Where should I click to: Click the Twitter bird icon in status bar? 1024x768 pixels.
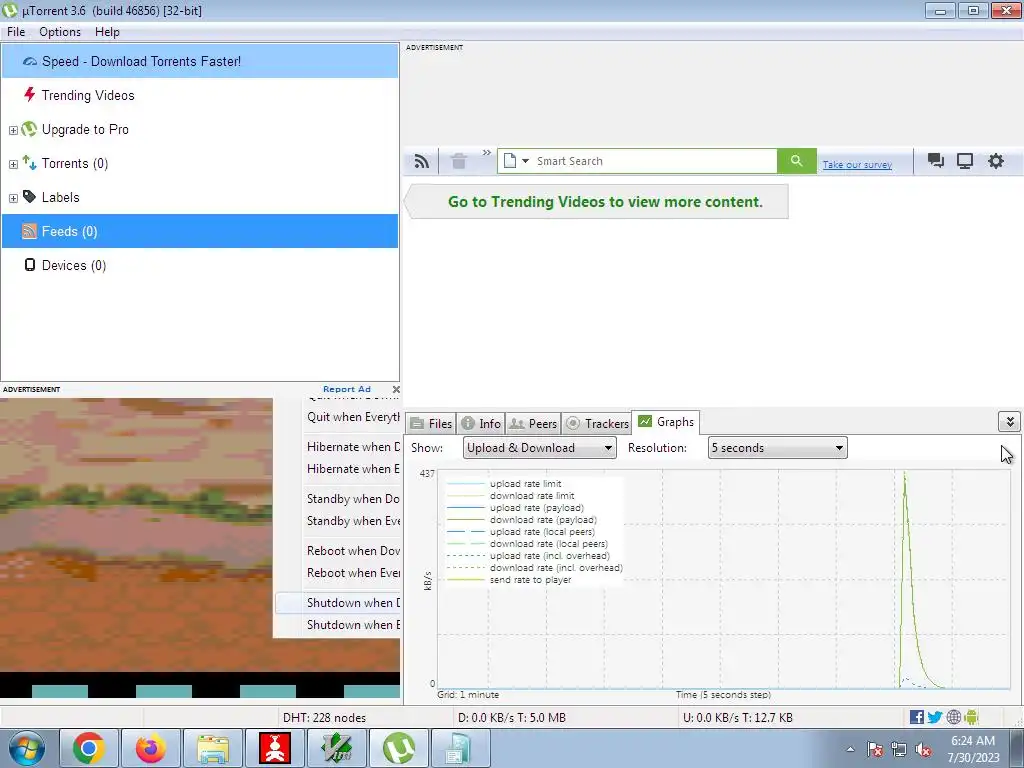[x=935, y=717]
